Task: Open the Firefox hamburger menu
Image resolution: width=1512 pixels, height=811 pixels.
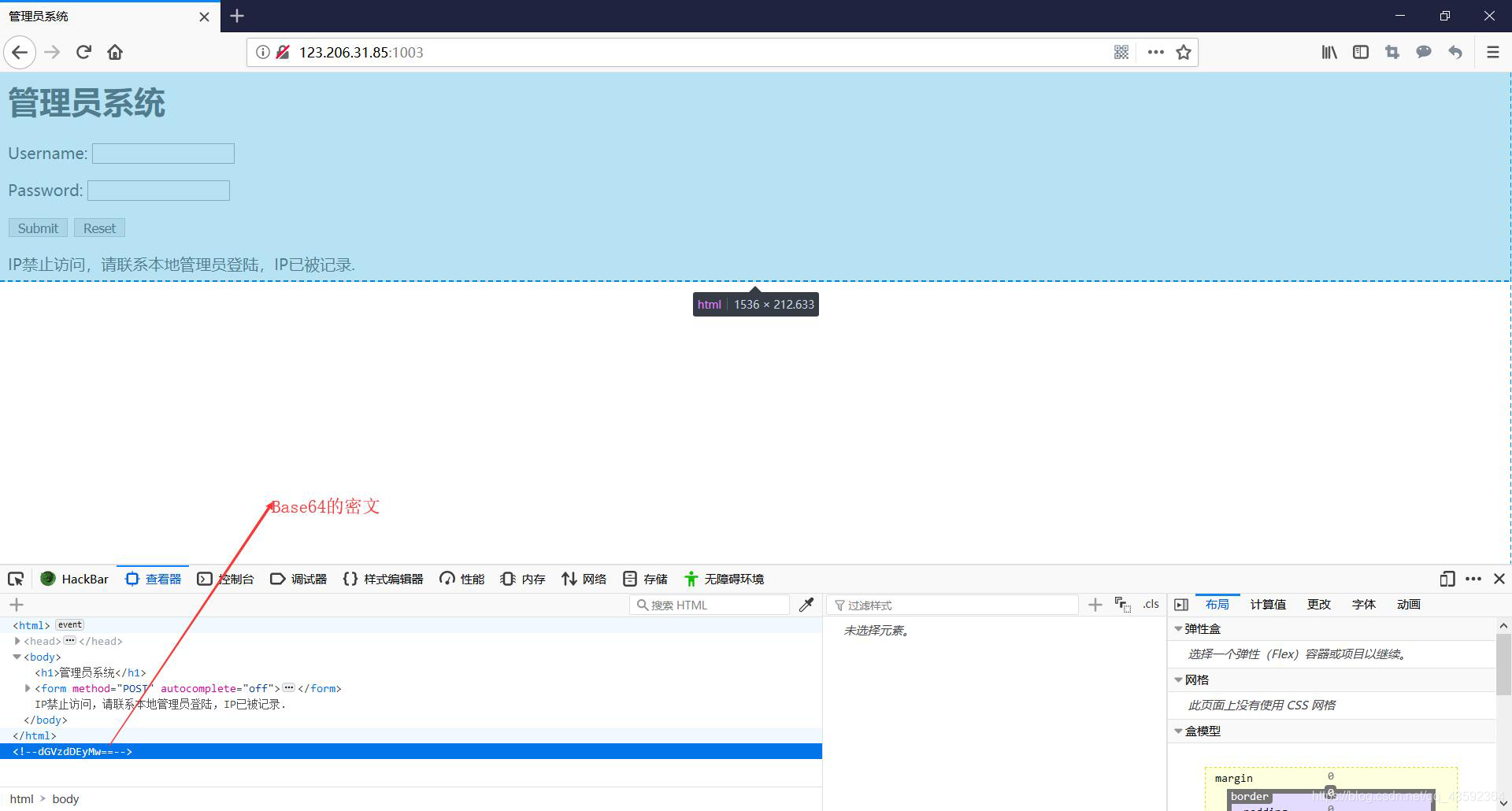Action: click(1492, 52)
